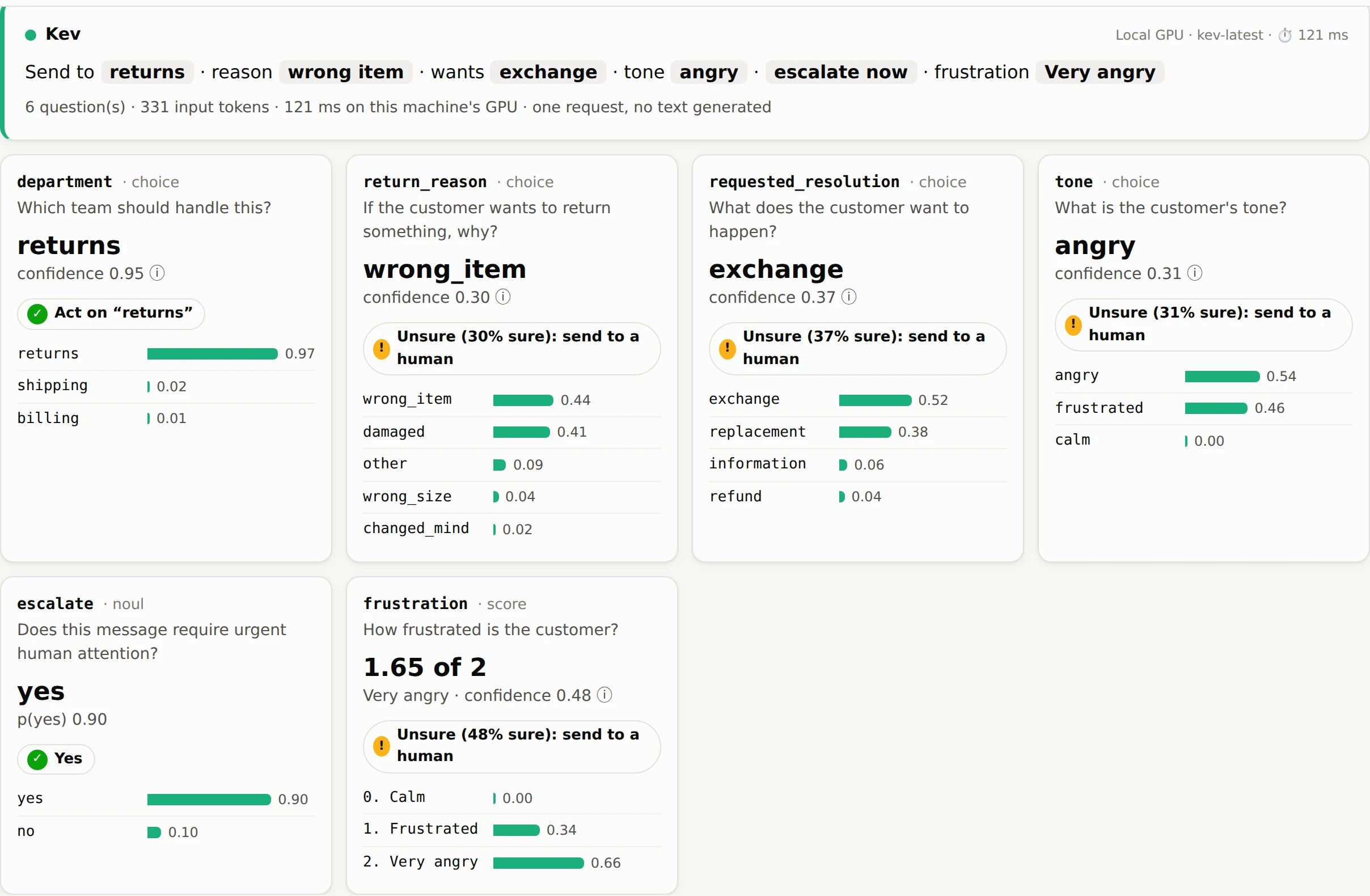Click info icon next to requested_resolution confidence 0.37
This screenshot has width=1370, height=896.
(849, 297)
